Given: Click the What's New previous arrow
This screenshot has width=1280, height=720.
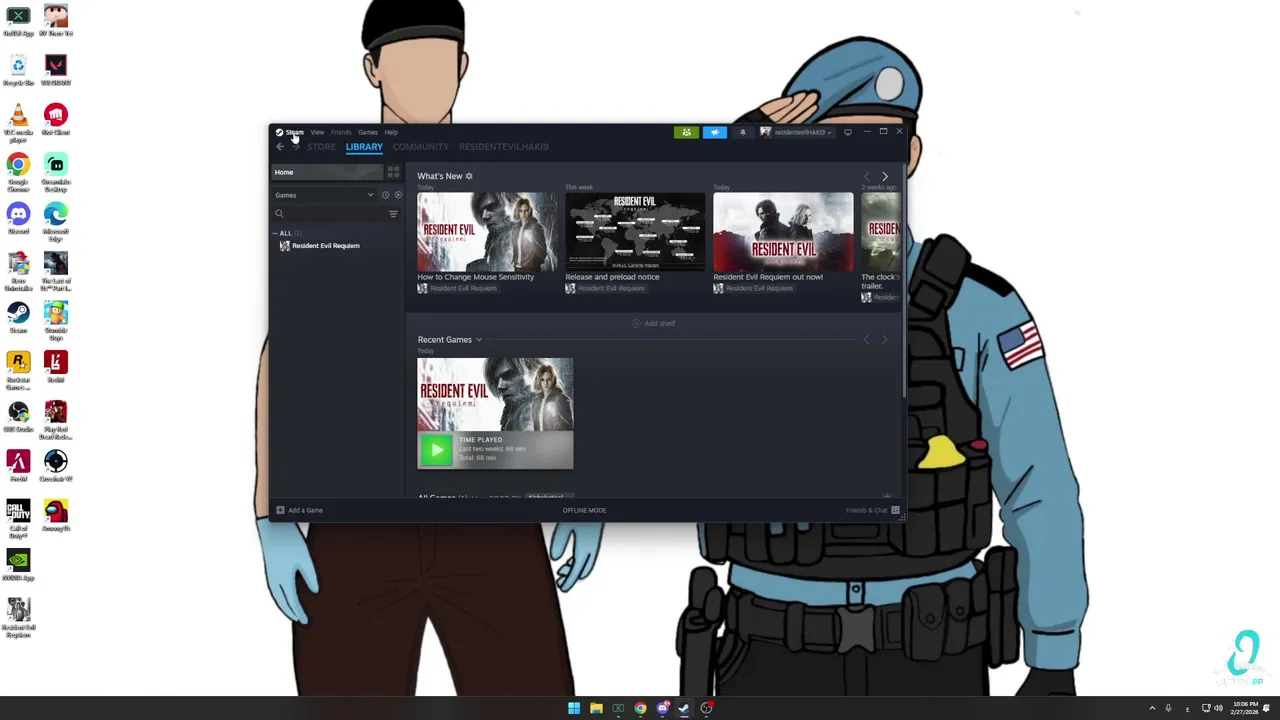Looking at the screenshot, I should click(x=867, y=177).
